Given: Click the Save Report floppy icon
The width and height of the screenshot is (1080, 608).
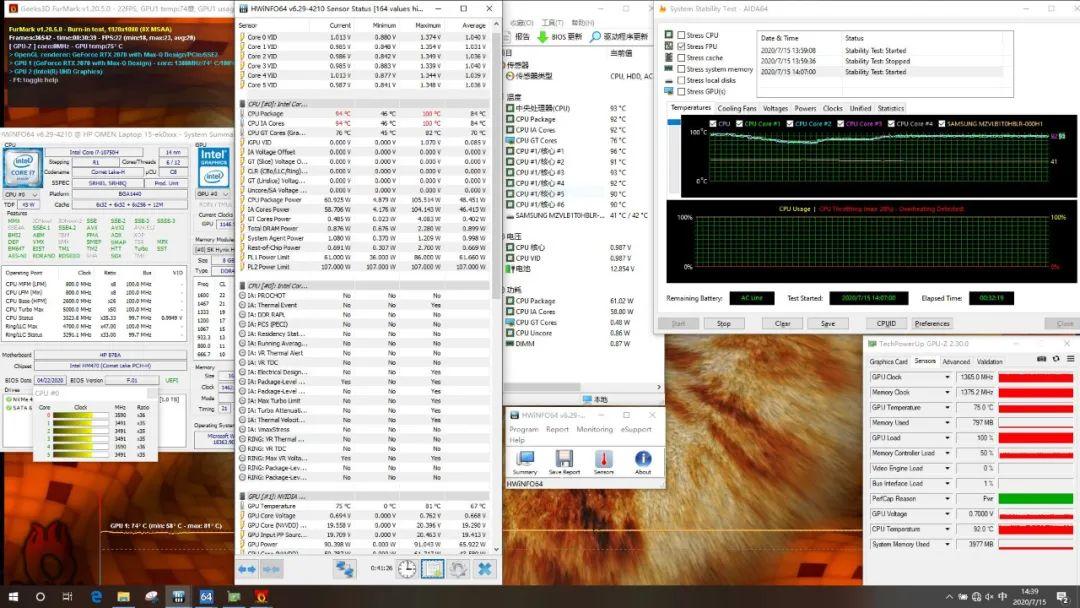Looking at the screenshot, I should pos(564,459).
